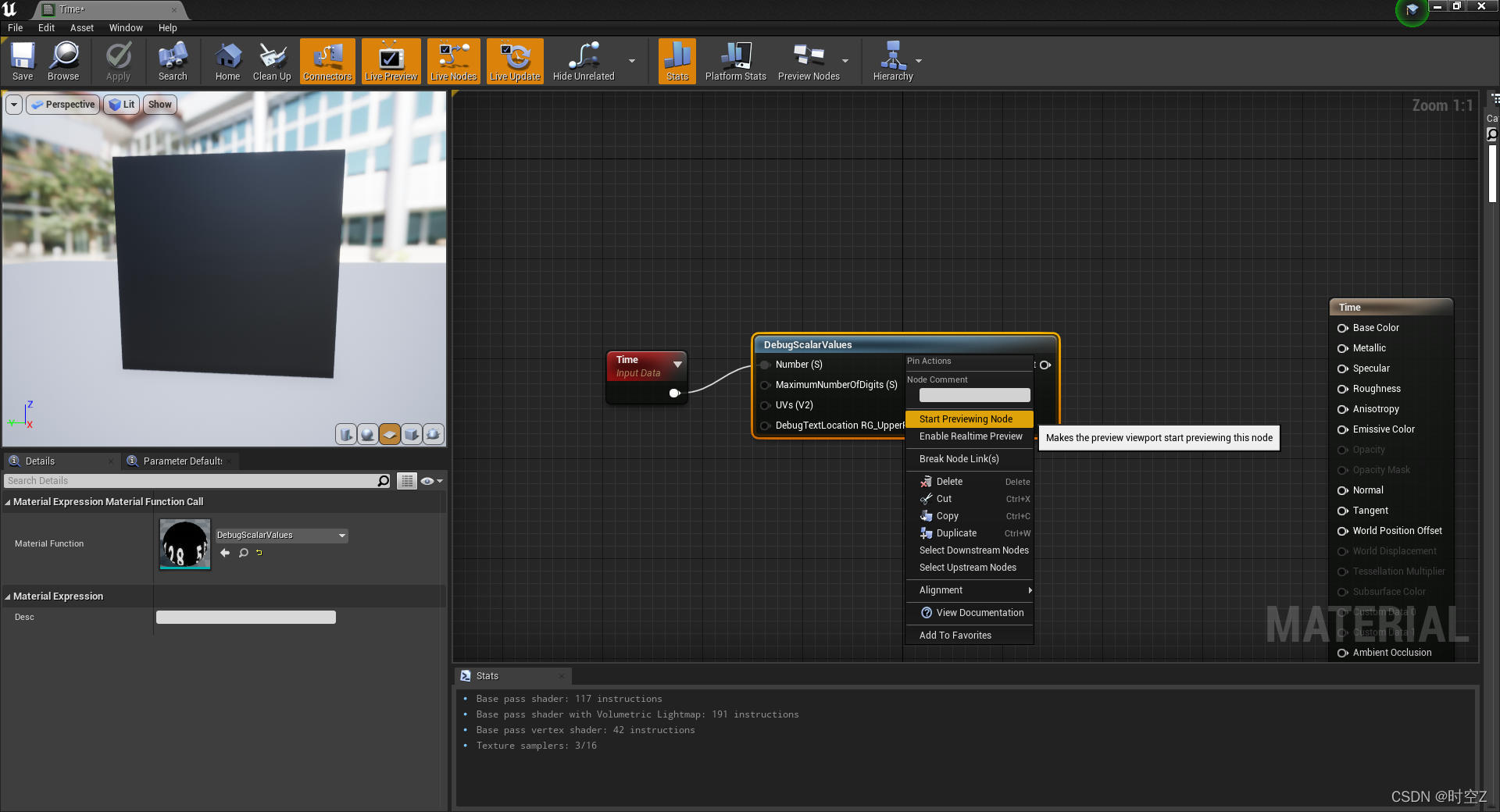
Task: Click View Documentation in the context menu
Action: point(976,612)
